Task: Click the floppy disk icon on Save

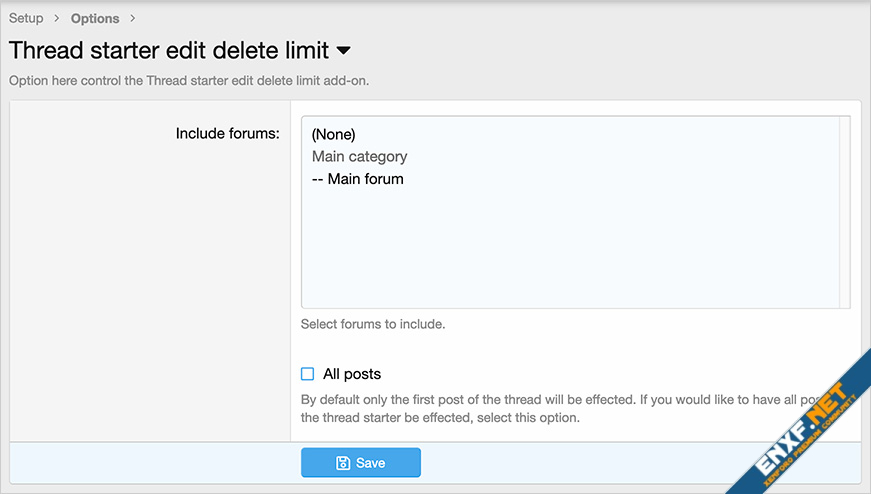Action: (343, 463)
